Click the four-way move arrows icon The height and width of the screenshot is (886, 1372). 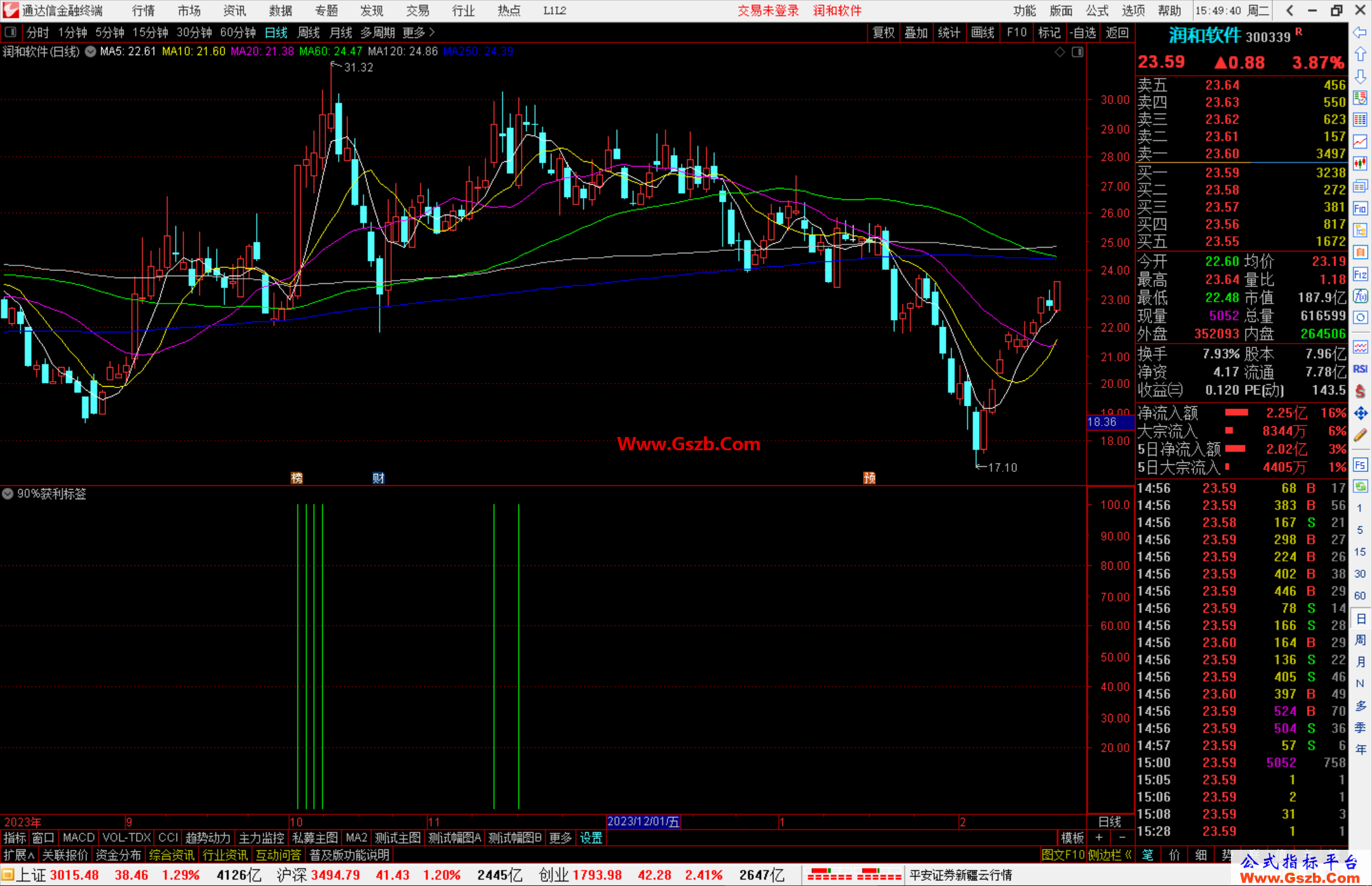1360,413
